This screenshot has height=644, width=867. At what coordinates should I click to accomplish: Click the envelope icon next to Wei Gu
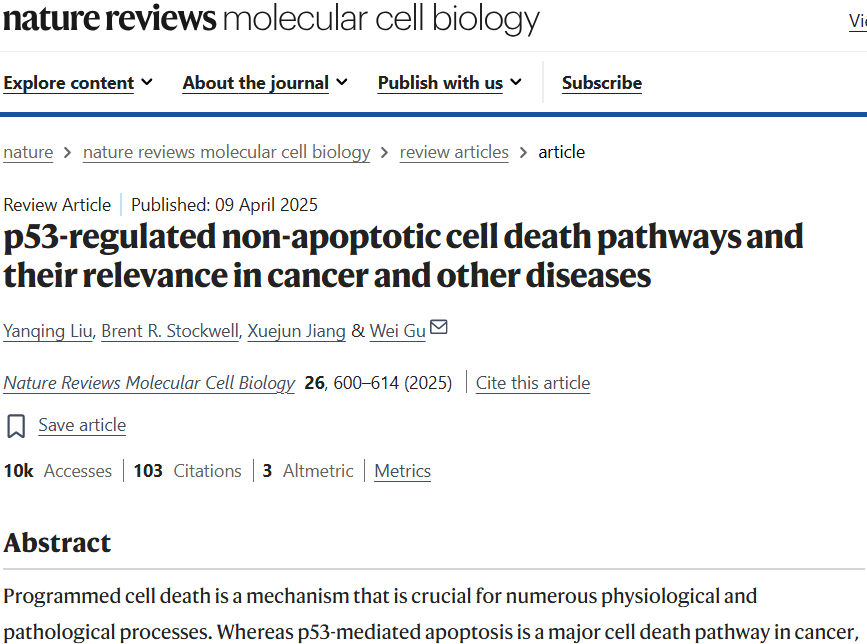click(x=438, y=327)
